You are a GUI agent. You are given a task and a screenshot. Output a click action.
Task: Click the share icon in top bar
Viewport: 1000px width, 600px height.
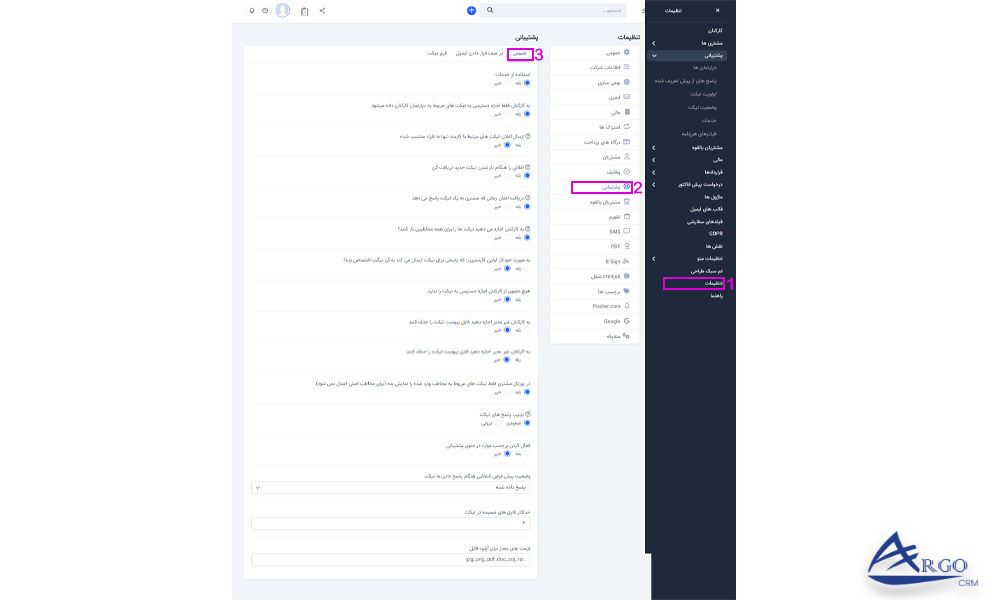(x=322, y=11)
